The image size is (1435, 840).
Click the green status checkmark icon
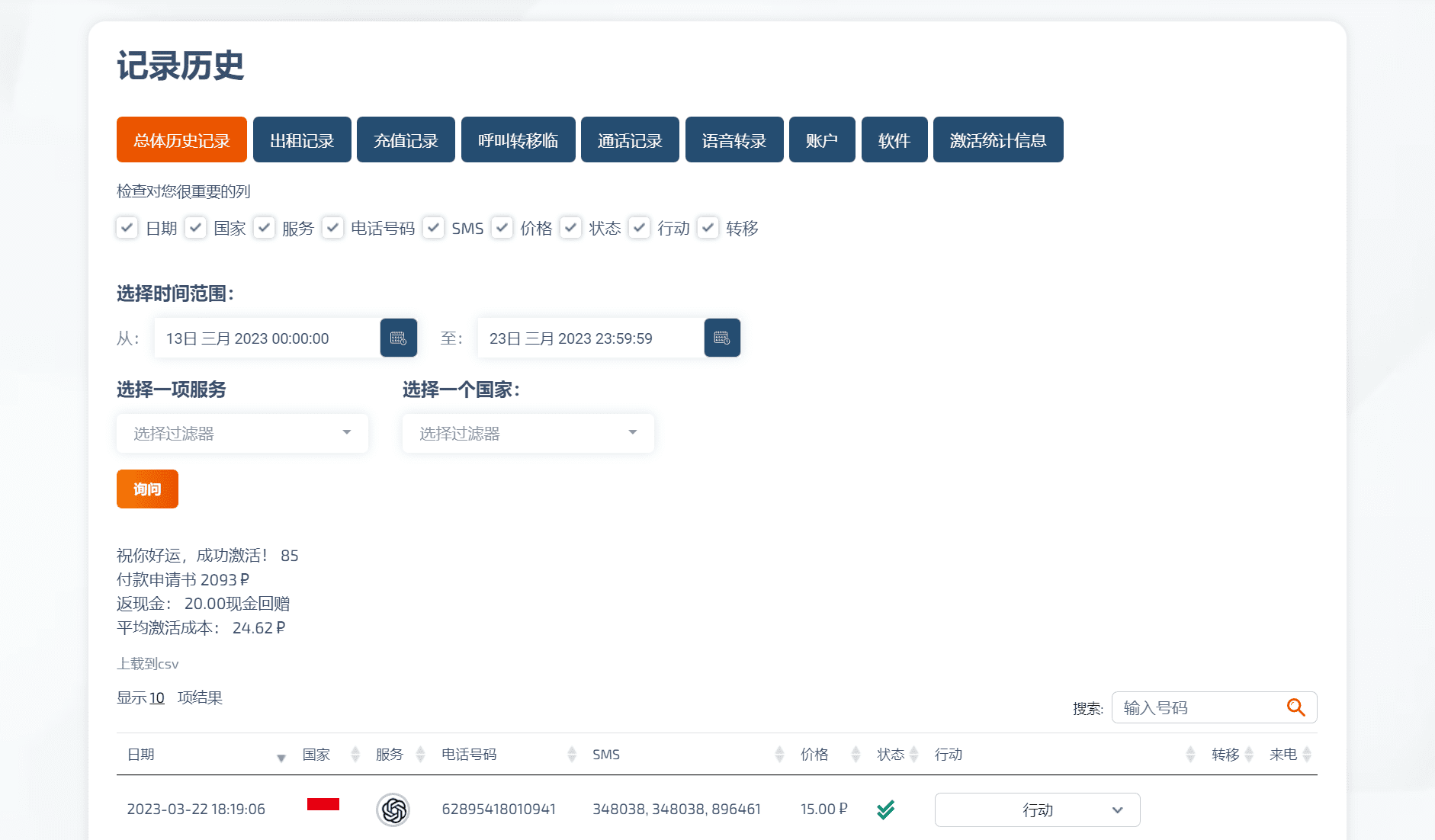885,810
